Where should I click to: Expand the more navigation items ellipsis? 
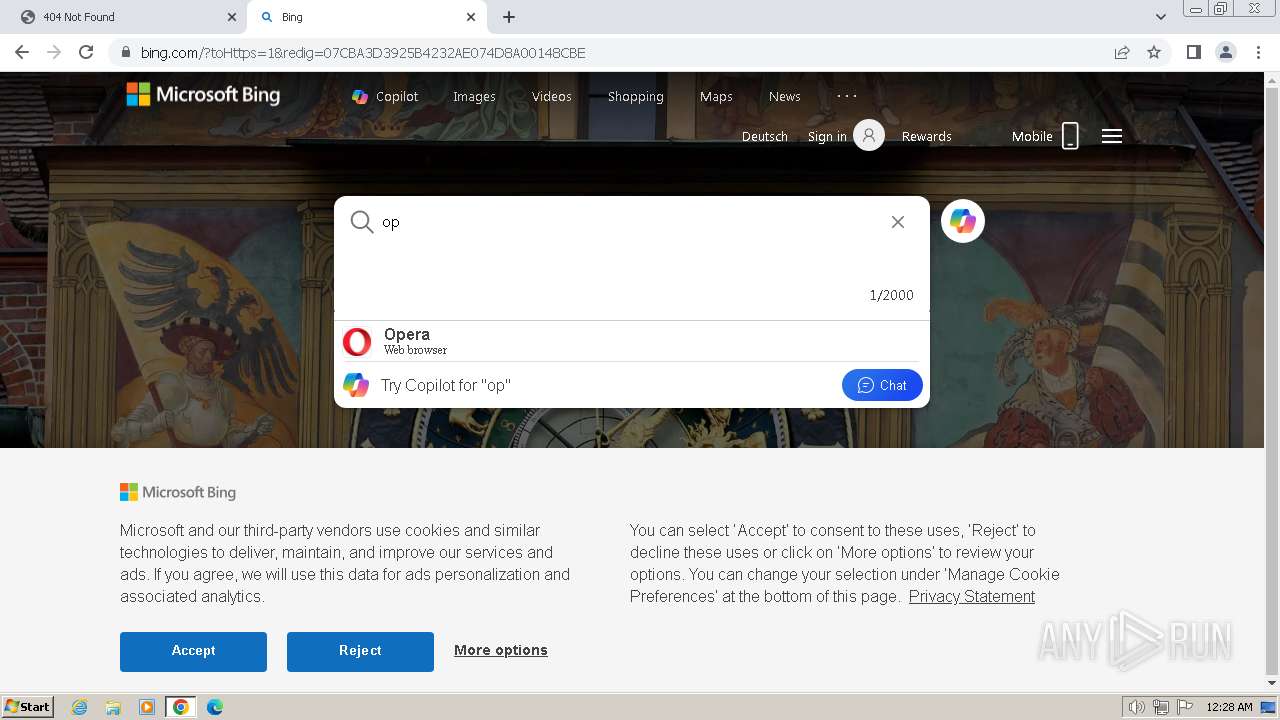(847, 96)
